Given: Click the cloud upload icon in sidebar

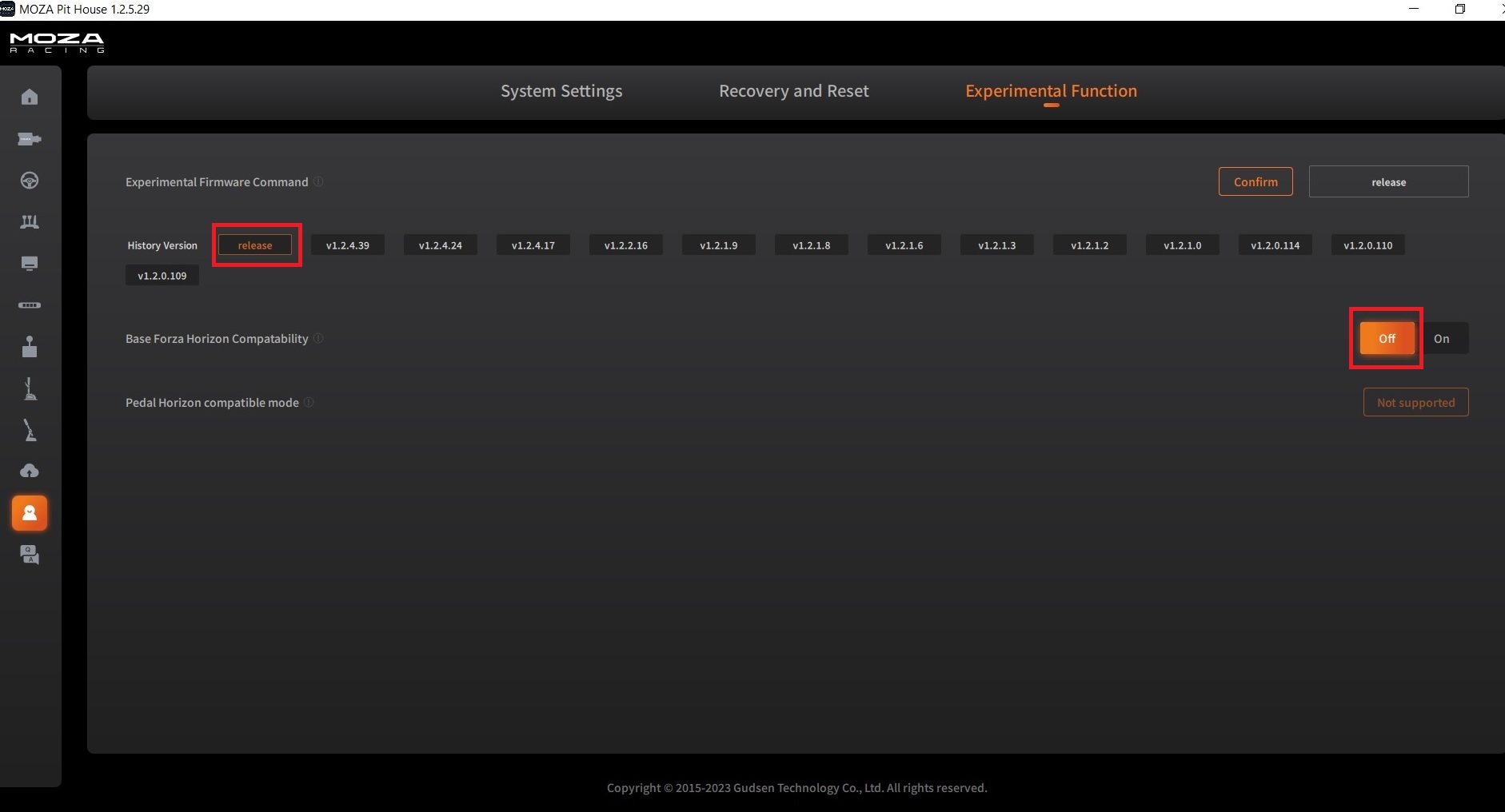Looking at the screenshot, I should pos(30,471).
